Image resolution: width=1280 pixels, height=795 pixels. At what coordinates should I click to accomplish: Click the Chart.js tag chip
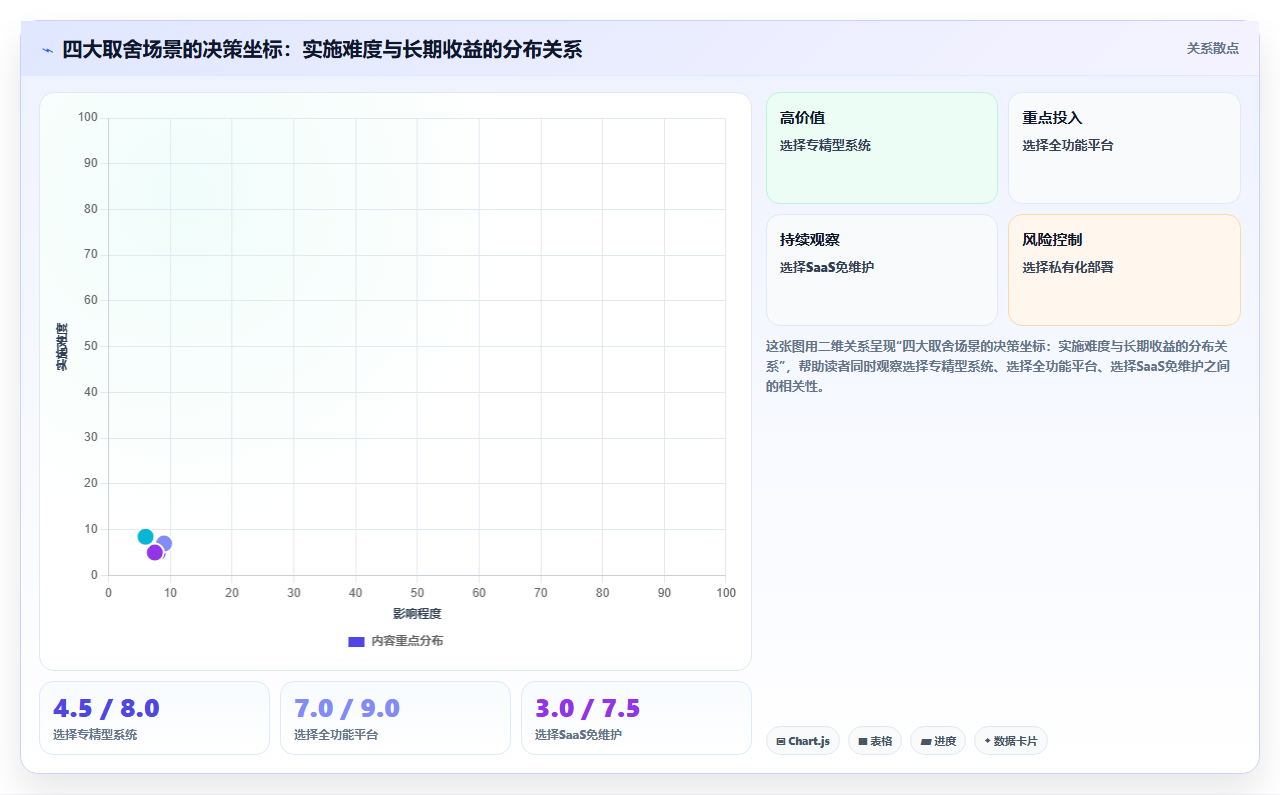click(x=803, y=741)
